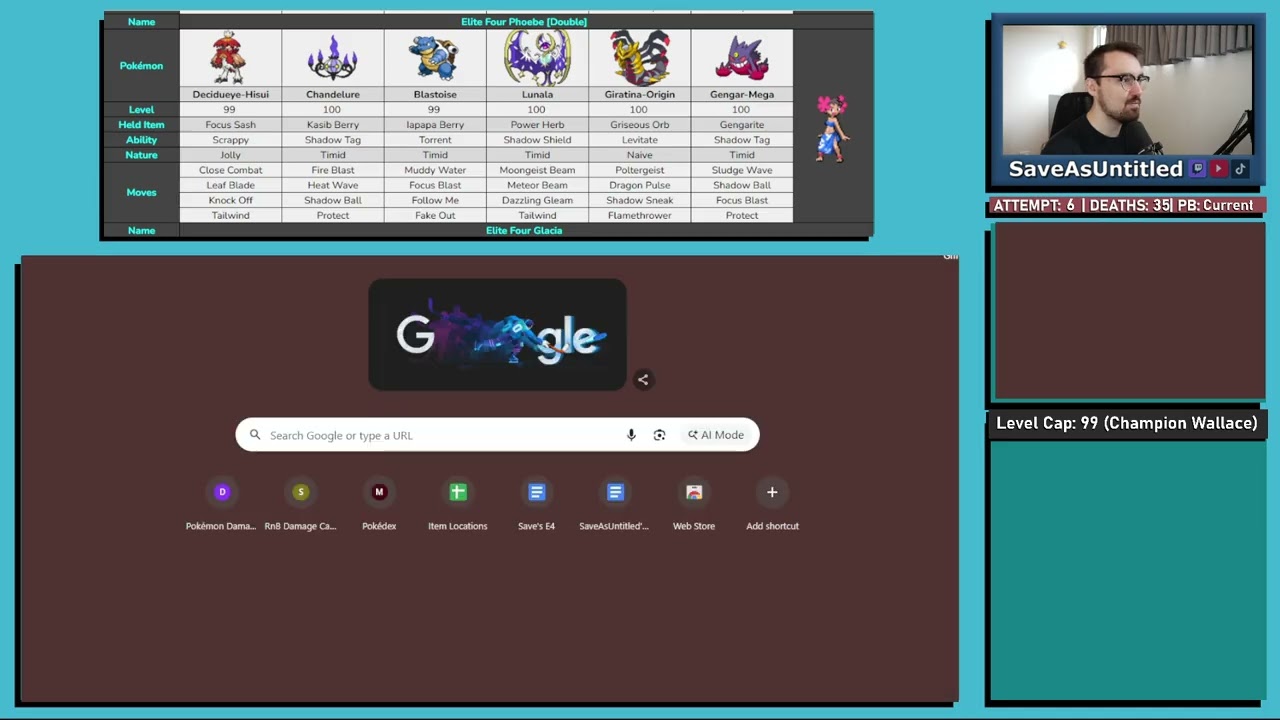This screenshot has width=1280, height=720.
Task: Click the Gengar-Mega sprite
Action: (x=742, y=58)
